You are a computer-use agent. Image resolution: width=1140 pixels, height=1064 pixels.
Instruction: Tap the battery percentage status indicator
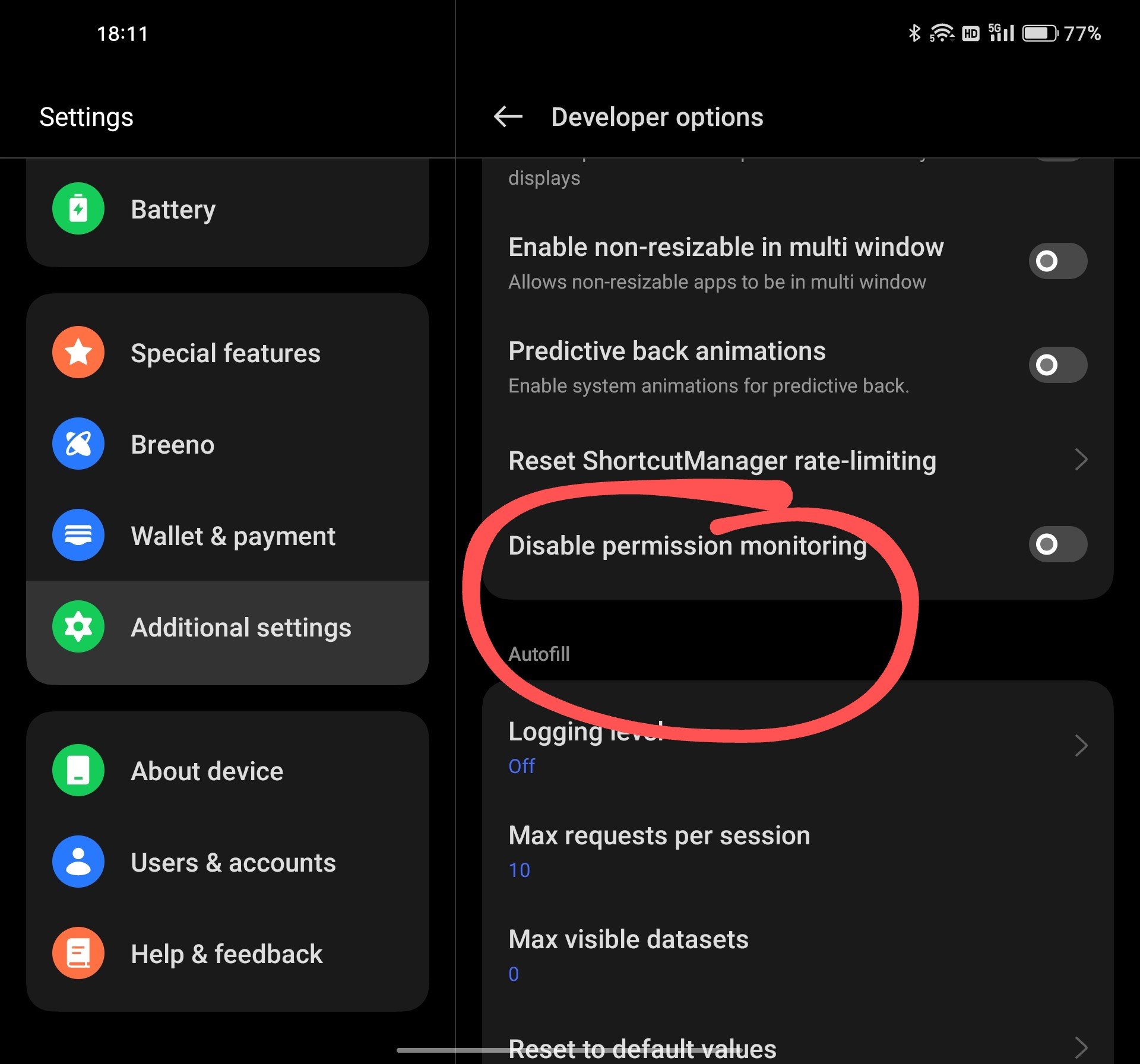[x=1082, y=33]
